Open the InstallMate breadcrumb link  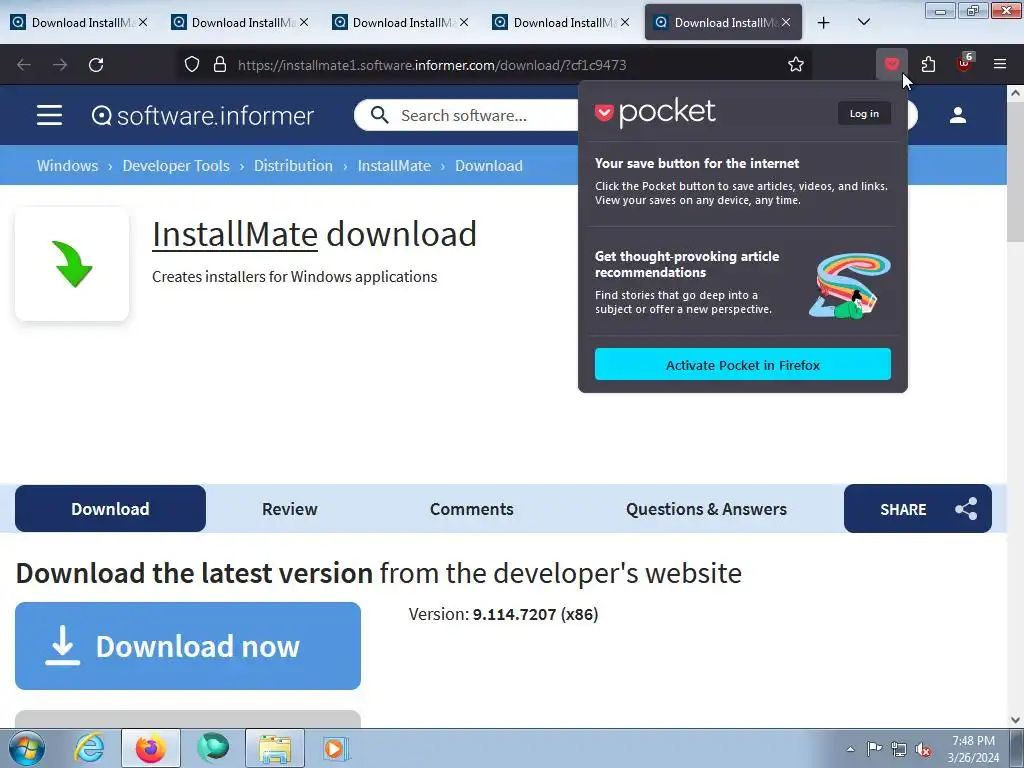pos(394,166)
